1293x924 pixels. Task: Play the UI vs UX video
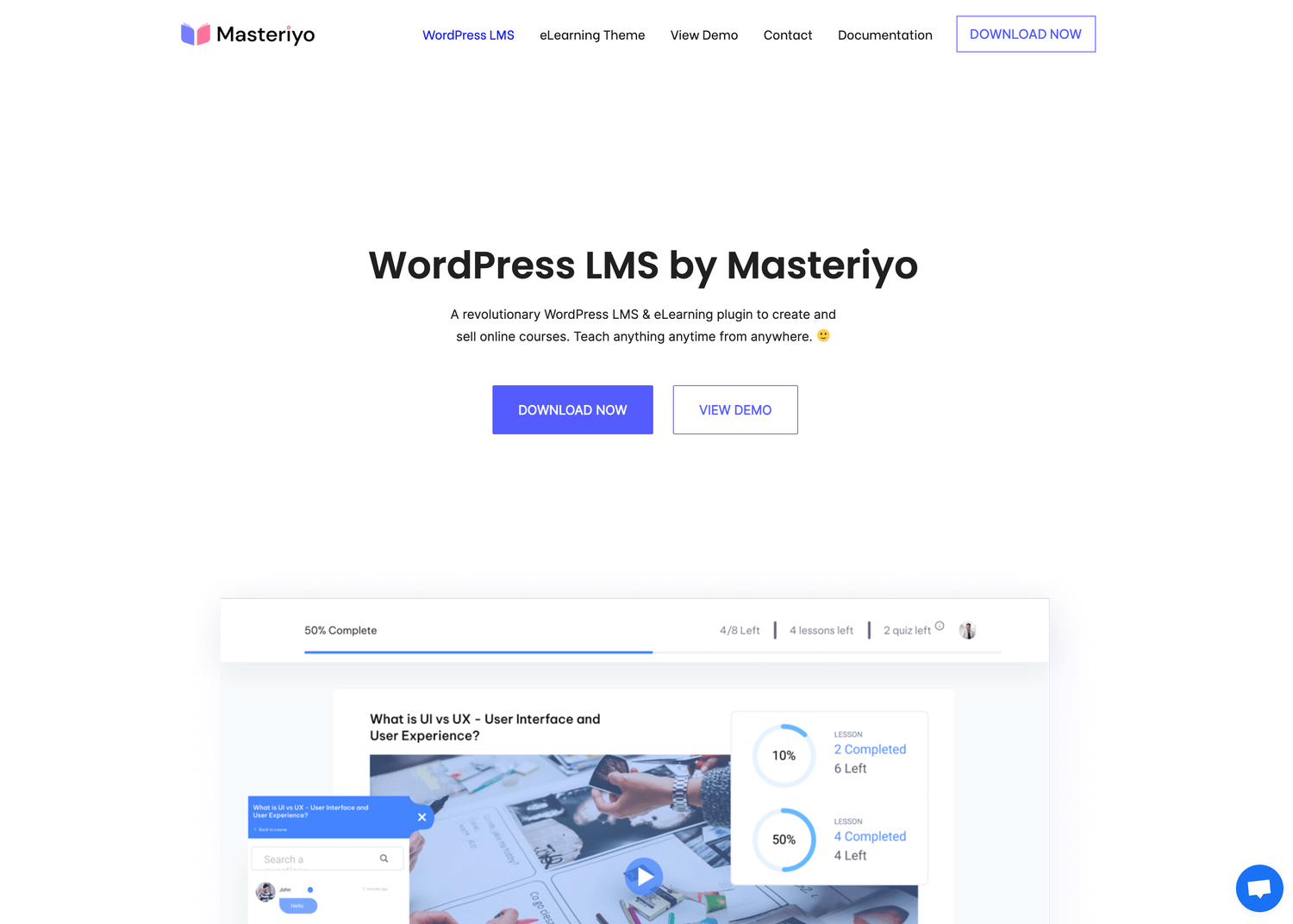pyautogui.click(x=644, y=877)
